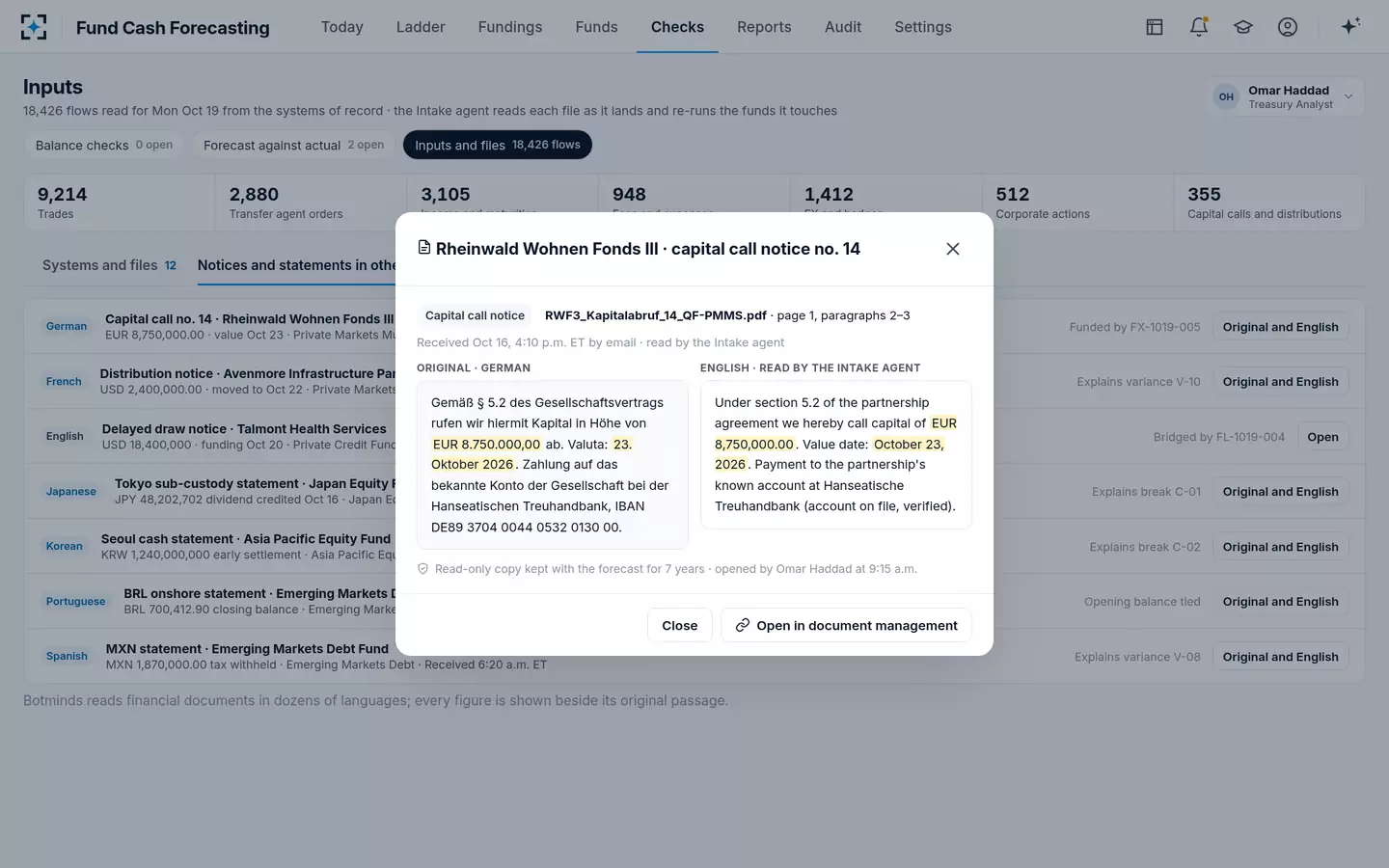
Task: Go to Settings in the top navigation
Action: tap(923, 27)
